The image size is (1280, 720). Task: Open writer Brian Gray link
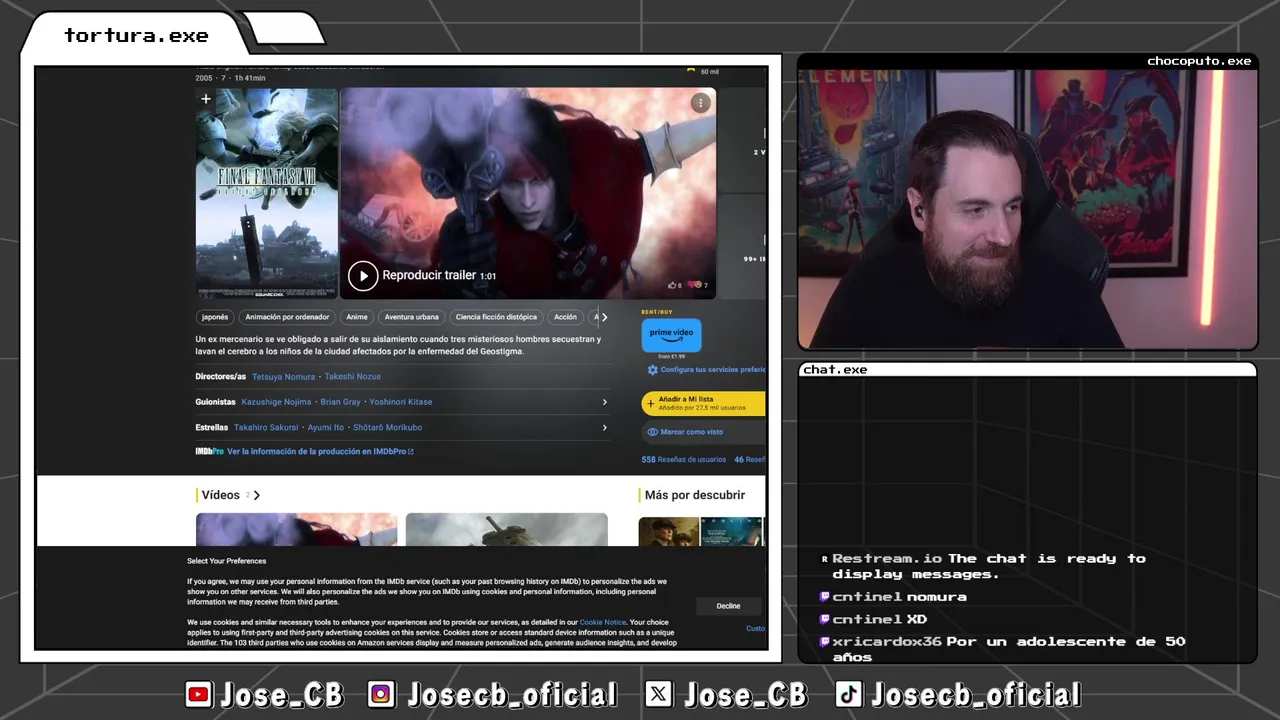point(340,402)
